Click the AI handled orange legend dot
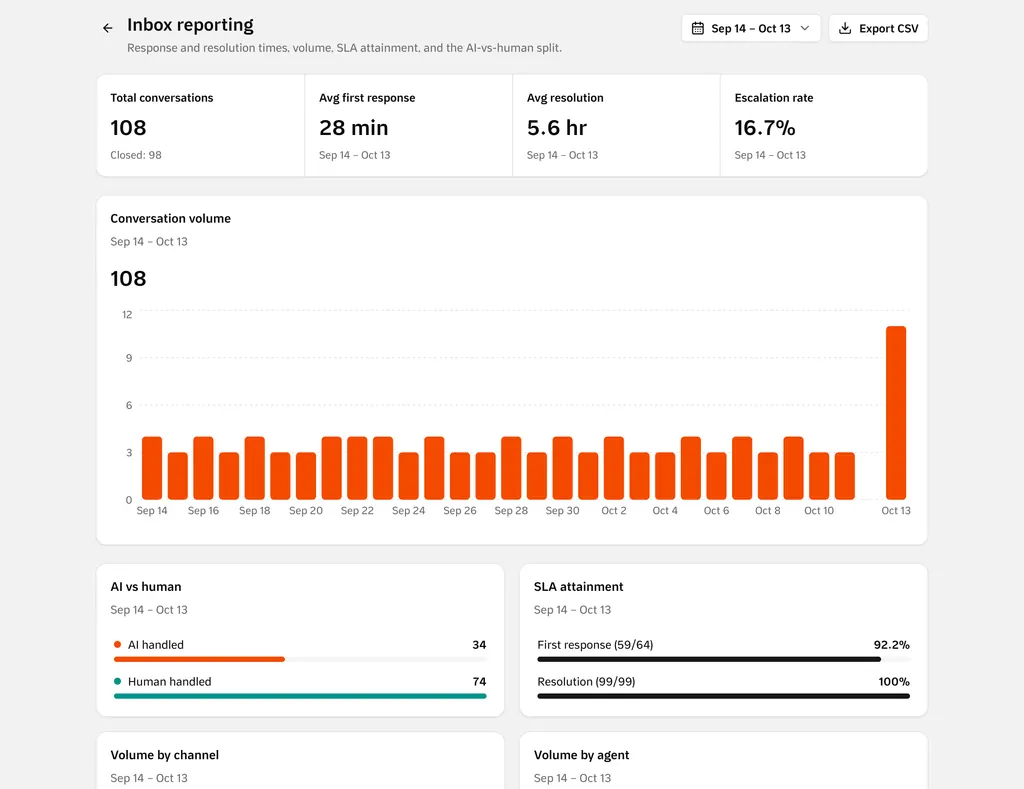 click(x=118, y=644)
